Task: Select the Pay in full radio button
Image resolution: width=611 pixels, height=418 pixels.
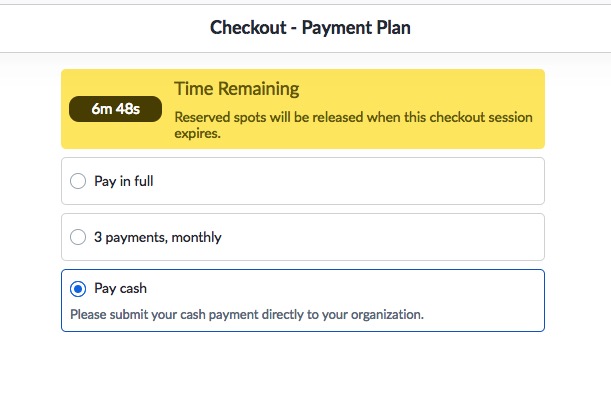Action: (78, 181)
